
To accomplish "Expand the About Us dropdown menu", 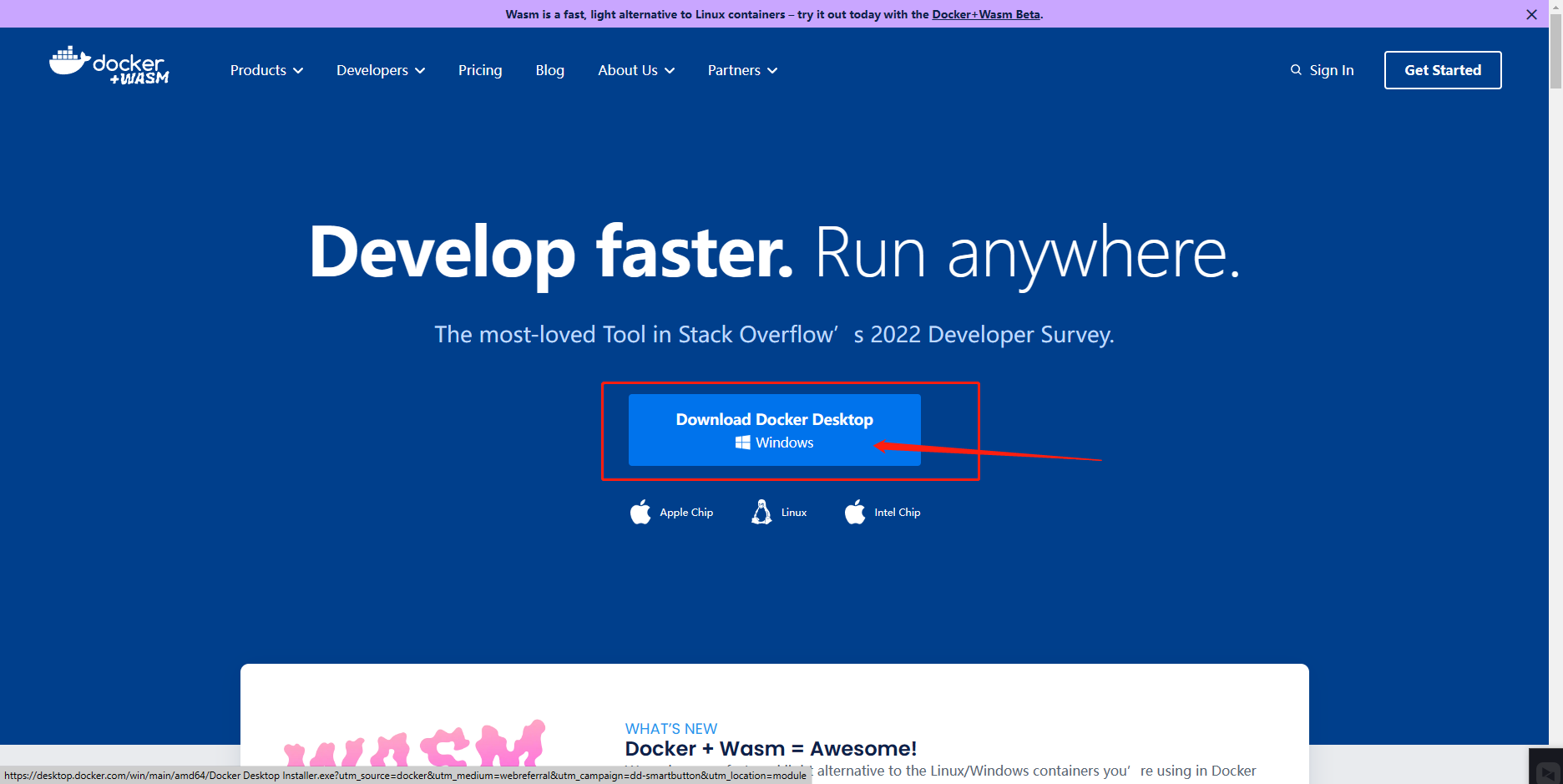I will coord(636,70).
